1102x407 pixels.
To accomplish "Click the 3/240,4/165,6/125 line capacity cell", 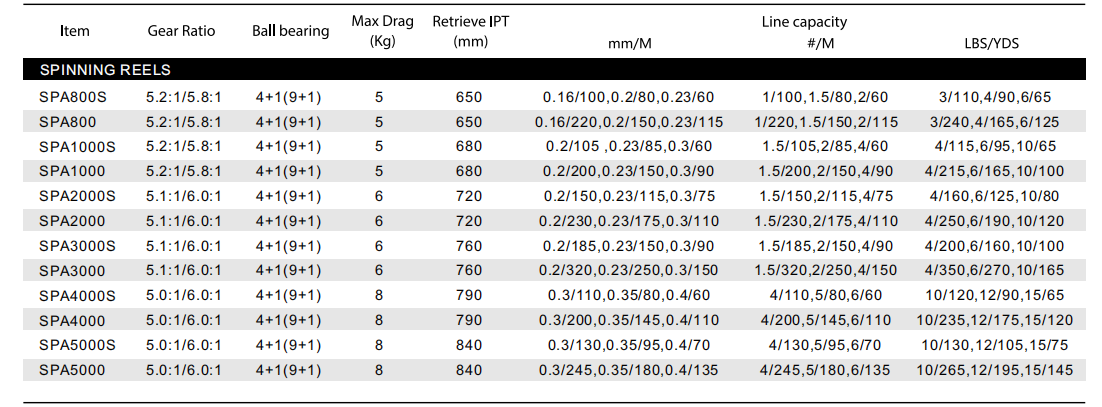I will 993,122.
